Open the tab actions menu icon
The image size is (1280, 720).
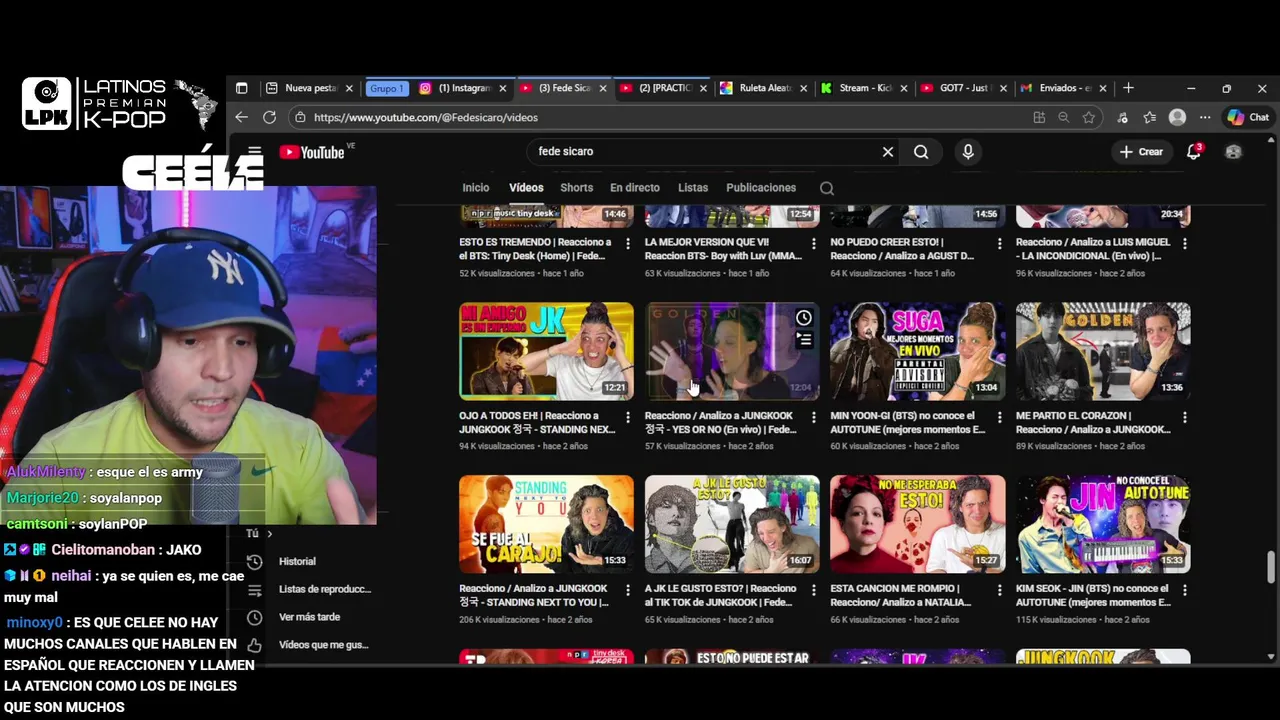tap(241, 88)
